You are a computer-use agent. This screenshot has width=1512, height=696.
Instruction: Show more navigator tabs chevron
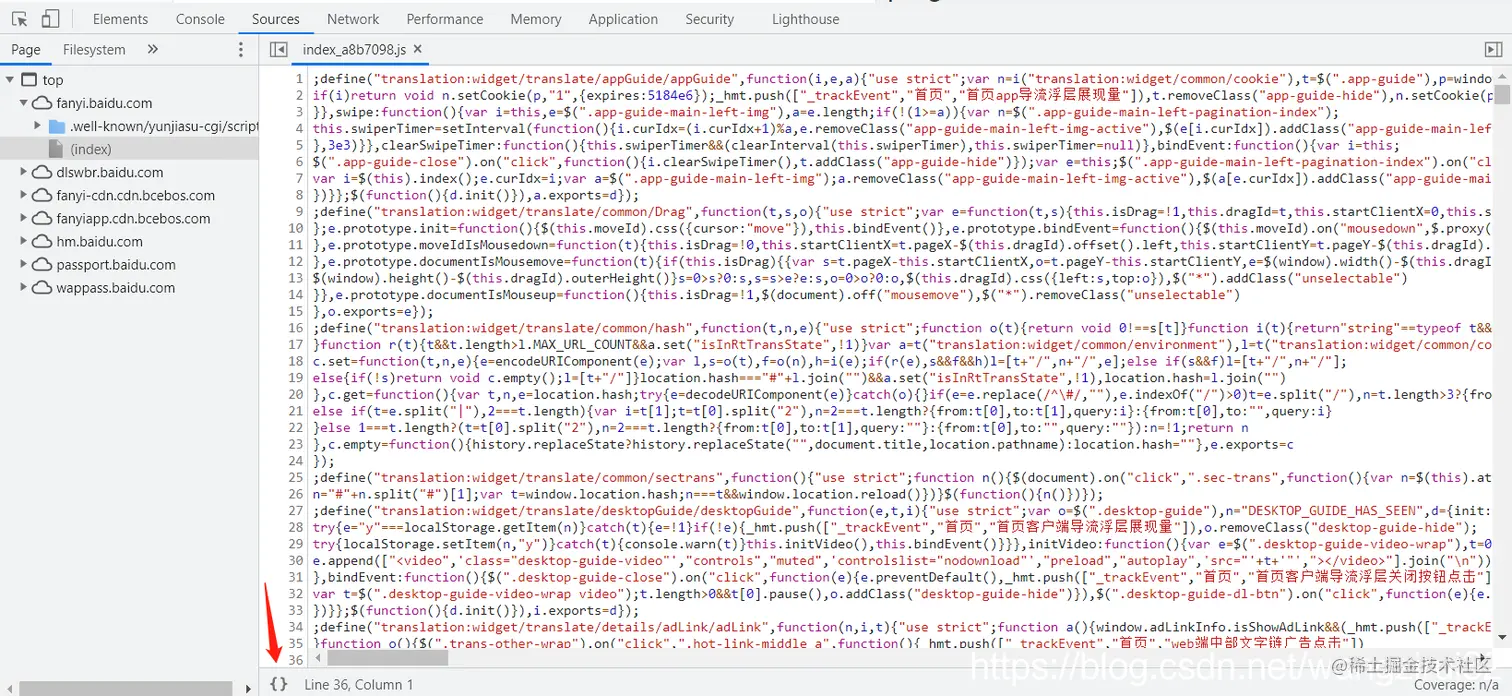click(x=153, y=49)
